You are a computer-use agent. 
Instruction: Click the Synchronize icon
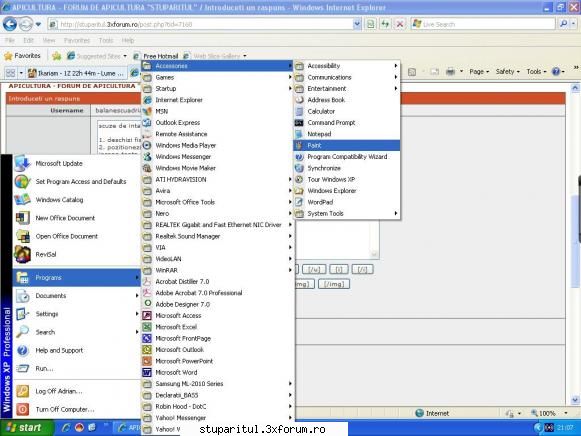pyautogui.click(x=299, y=168)
